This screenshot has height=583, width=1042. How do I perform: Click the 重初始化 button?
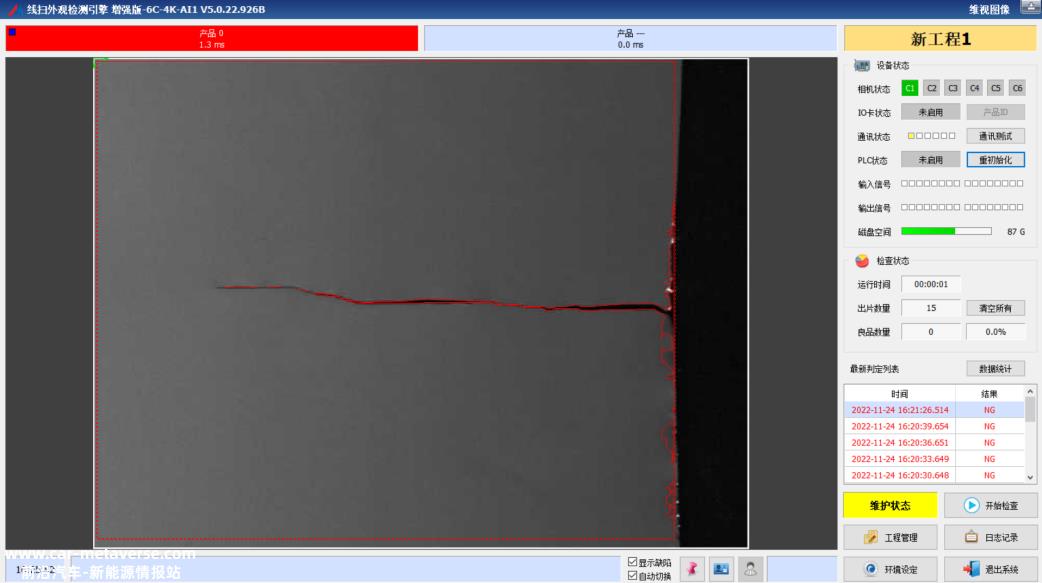(995, 160)
